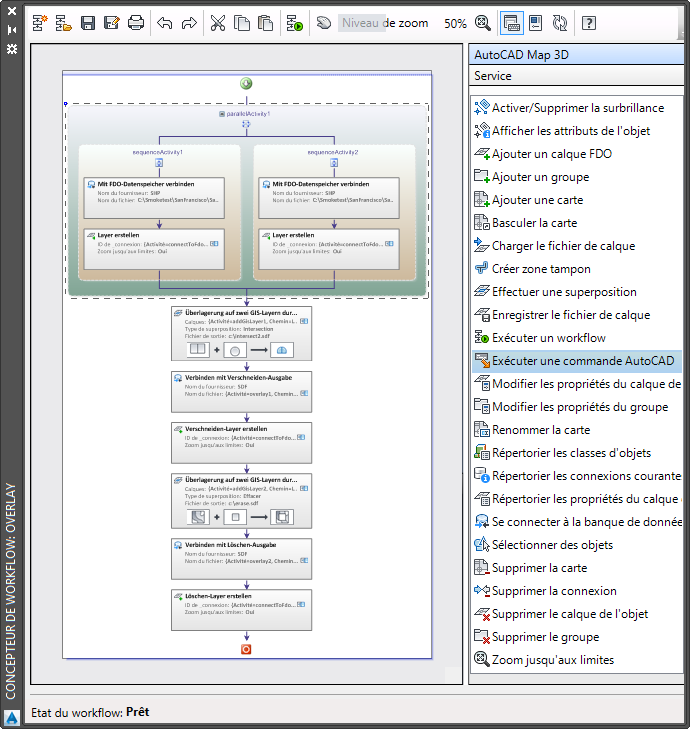Click the green workflow start node
The width and height of the screenshot is (690, 729).
coord(246,84)
